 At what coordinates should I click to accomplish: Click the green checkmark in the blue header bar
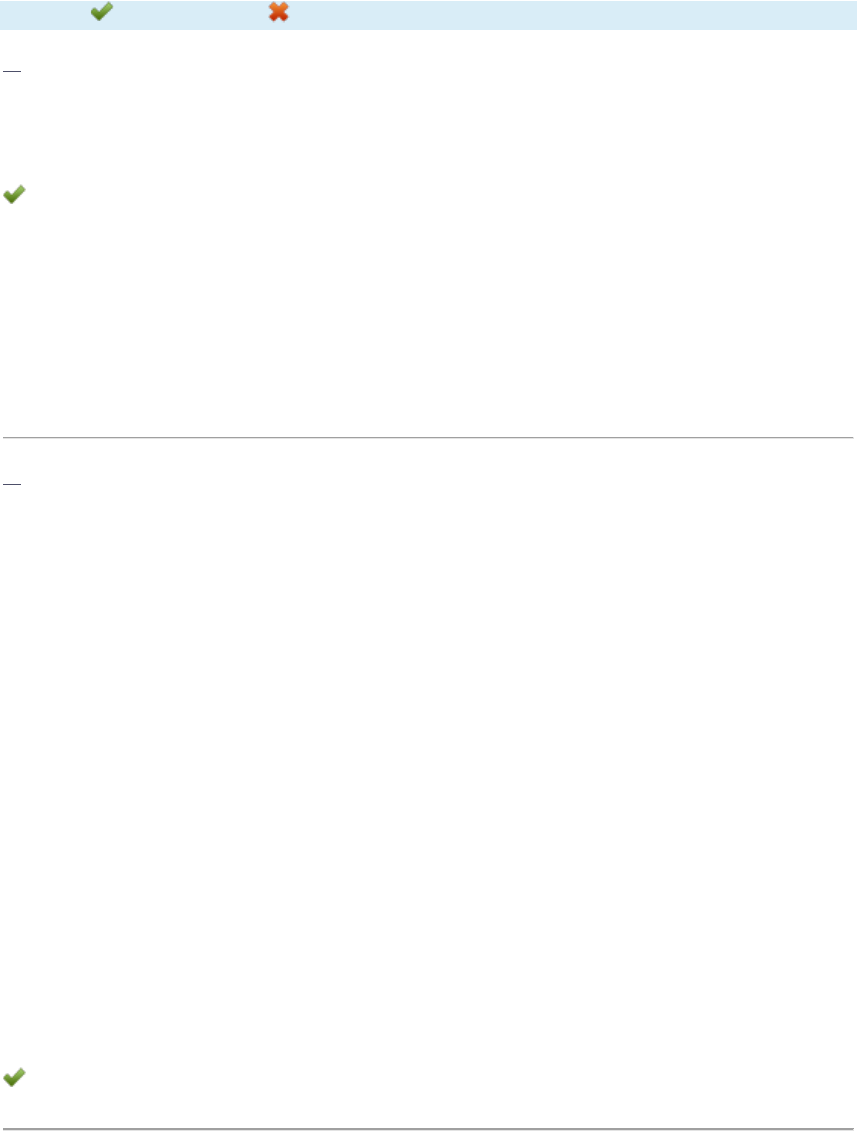[x=102, y=13]
